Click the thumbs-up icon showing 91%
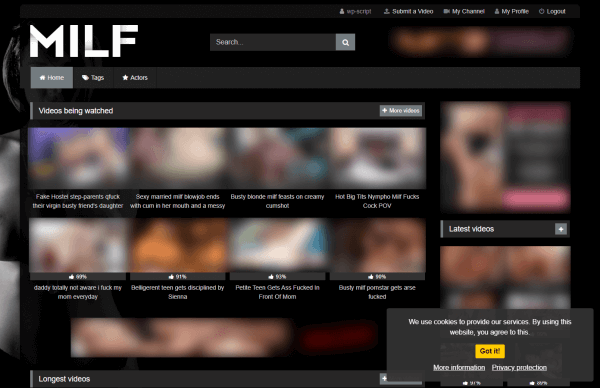This screenshot has height=388, width=600. coord(171,277)
